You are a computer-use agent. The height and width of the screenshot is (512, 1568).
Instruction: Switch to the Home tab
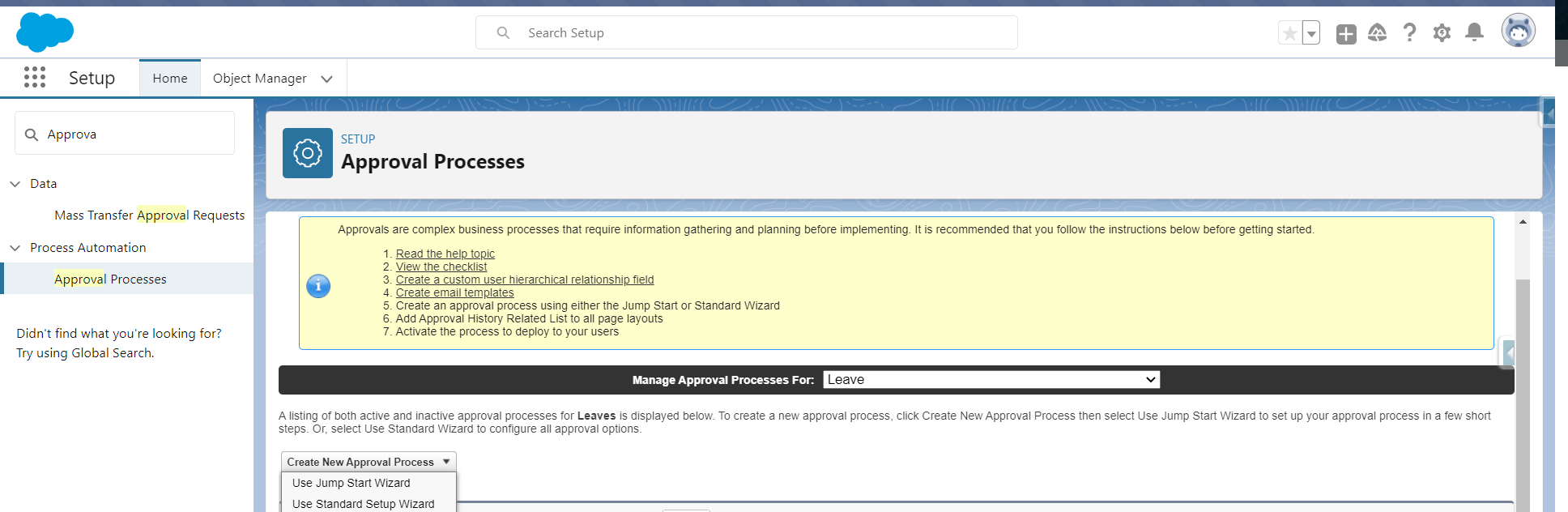click(170, 79)
